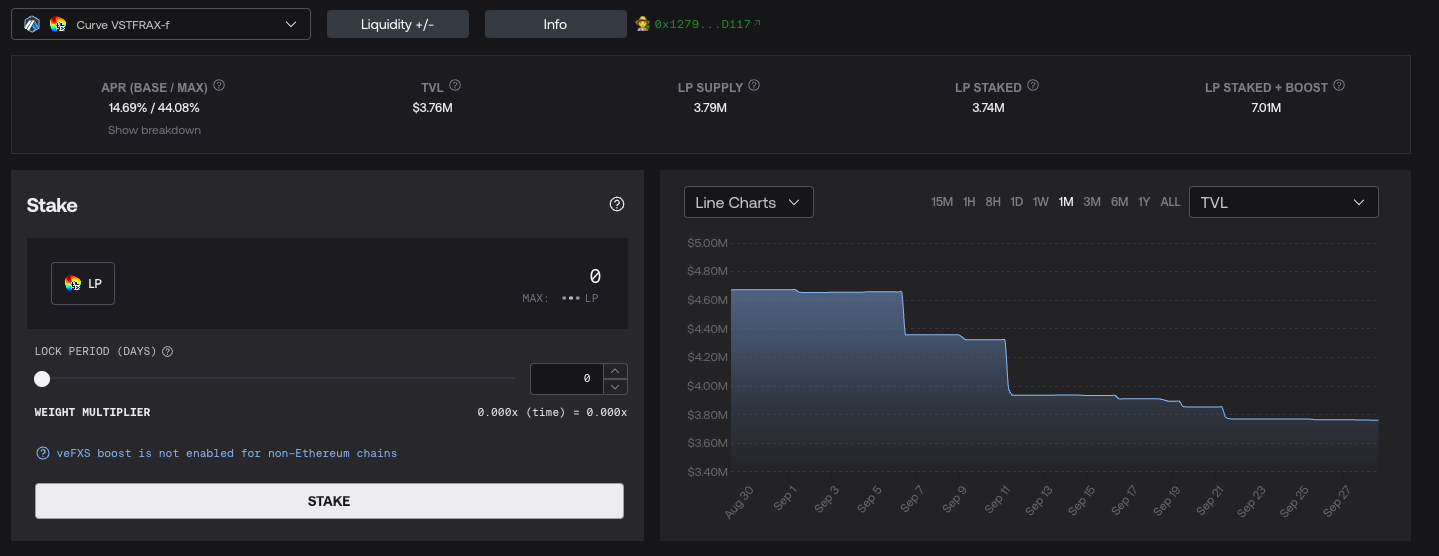Select the 1W chart timeframe
The height and width of the screenshot is (556, 1439).
pyautogui.click(x=1040, y=202)
